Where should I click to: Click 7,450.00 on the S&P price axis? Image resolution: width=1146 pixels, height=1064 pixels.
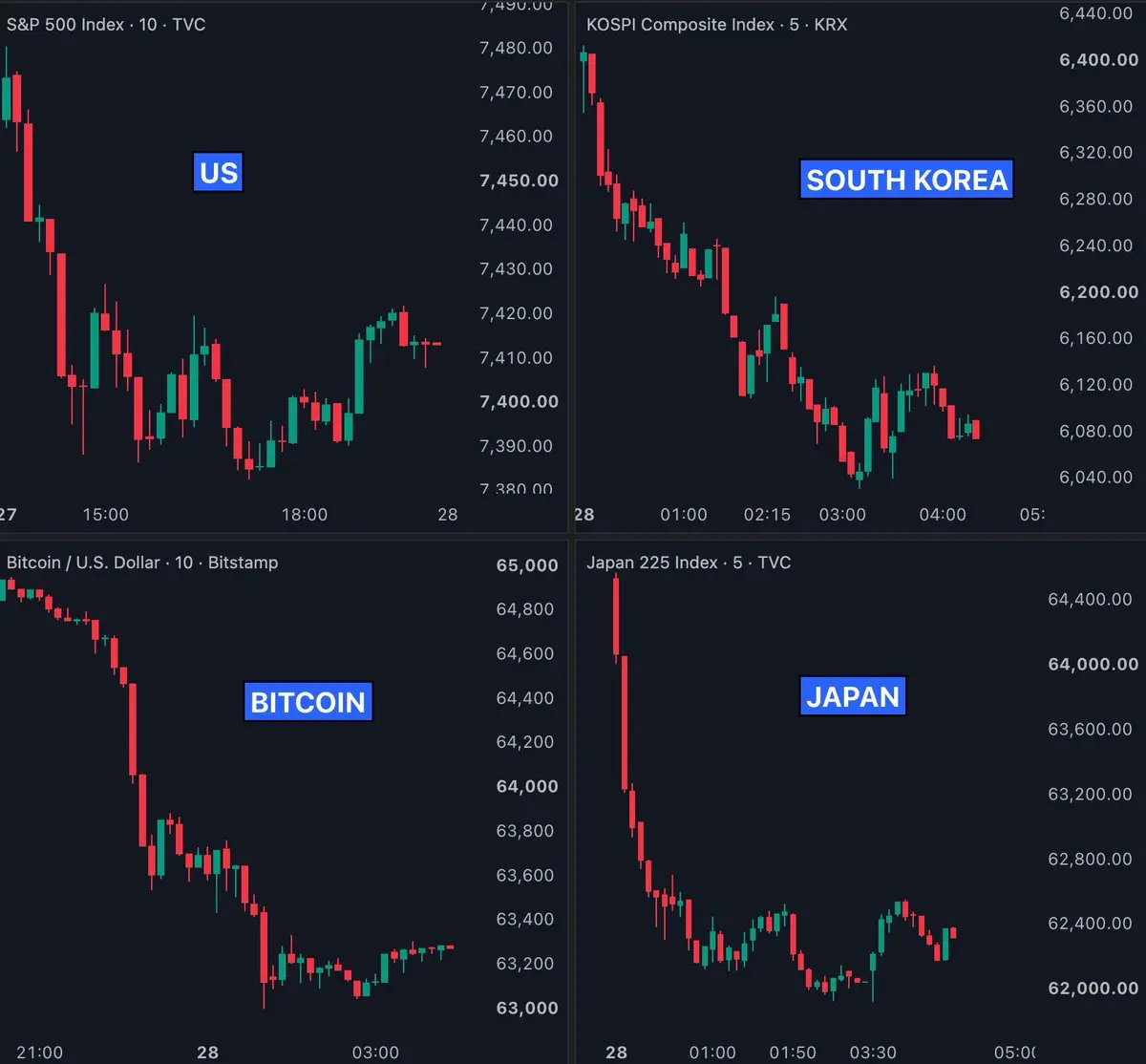[x=519, y=181]
